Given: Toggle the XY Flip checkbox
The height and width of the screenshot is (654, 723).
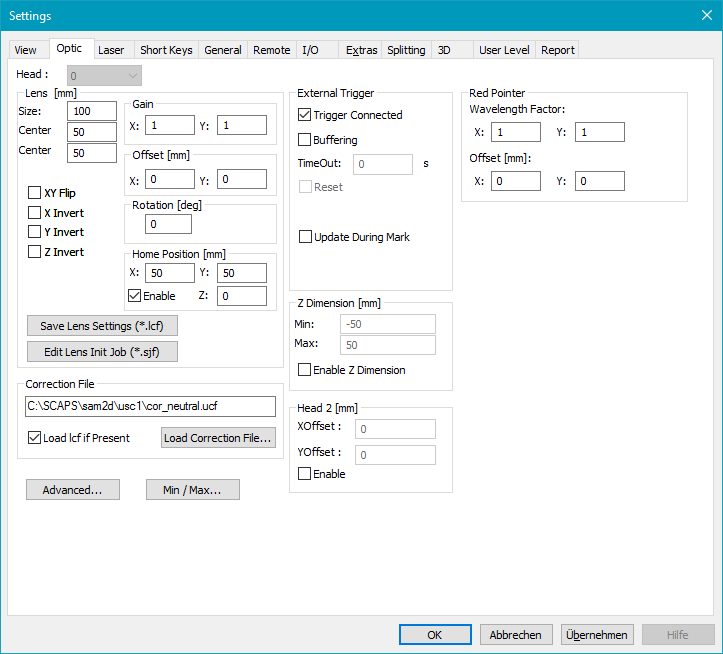Looking at the screenshot, I should point(35,193).
